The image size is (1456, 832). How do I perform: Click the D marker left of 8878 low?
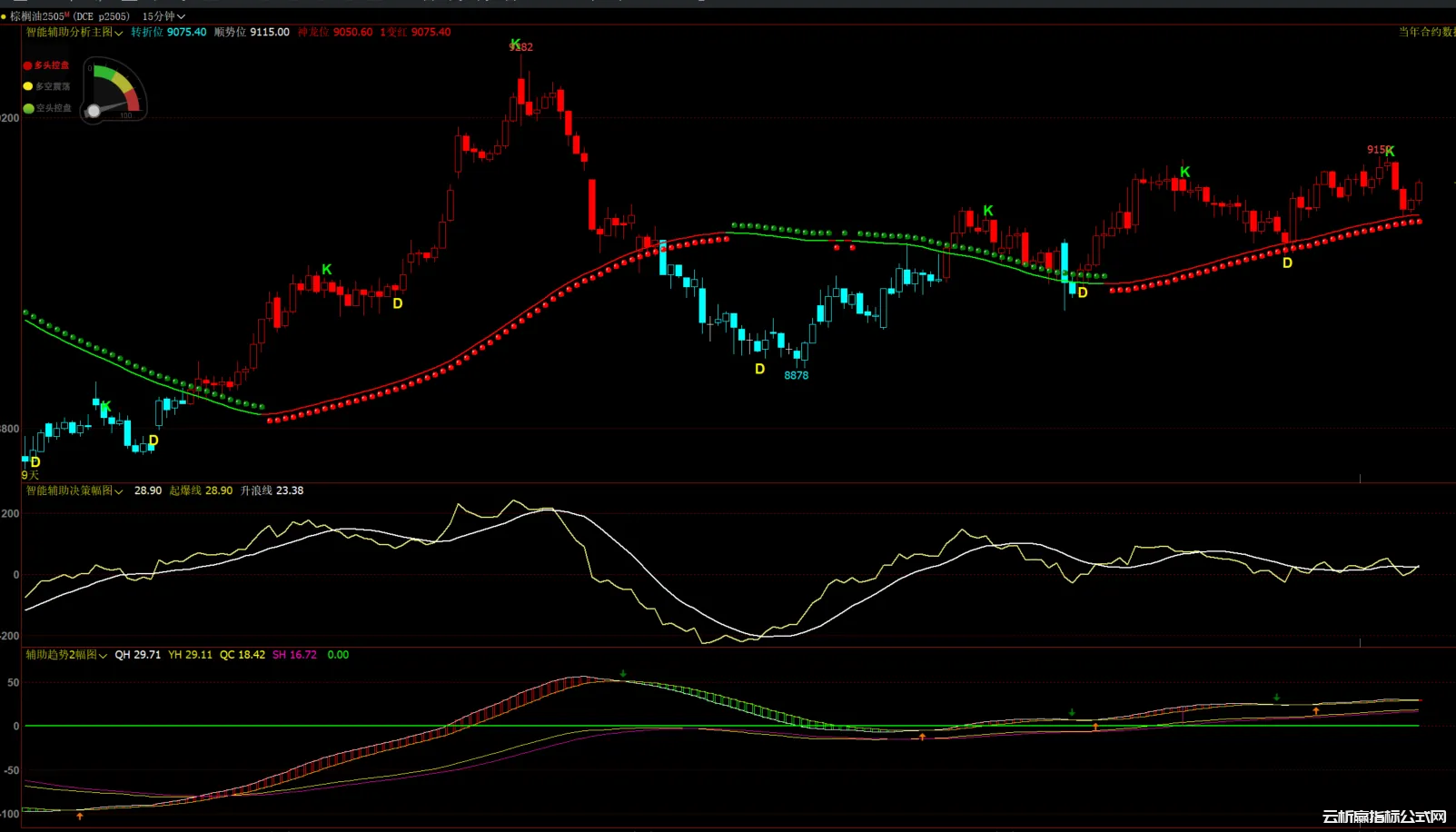pos(759,369)
